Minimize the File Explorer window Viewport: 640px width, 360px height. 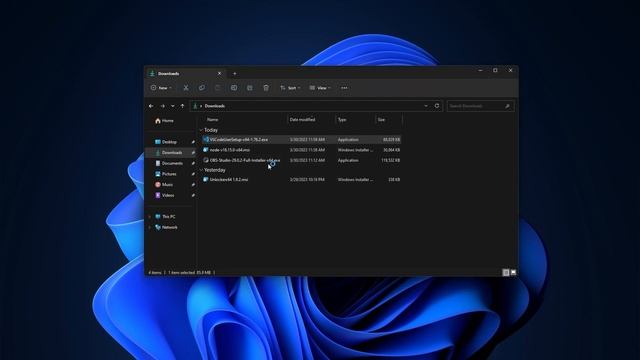(x=480, y=70)
